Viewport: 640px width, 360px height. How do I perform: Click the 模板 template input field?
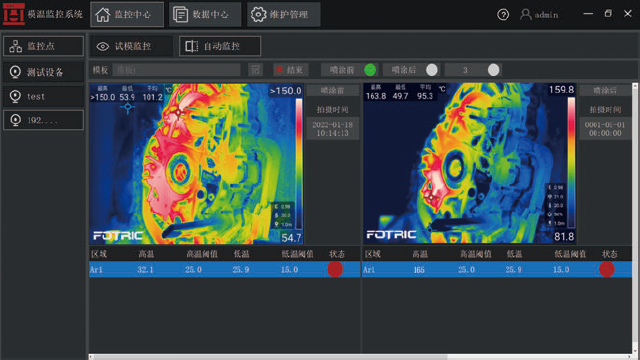click(x=176, y=70)
